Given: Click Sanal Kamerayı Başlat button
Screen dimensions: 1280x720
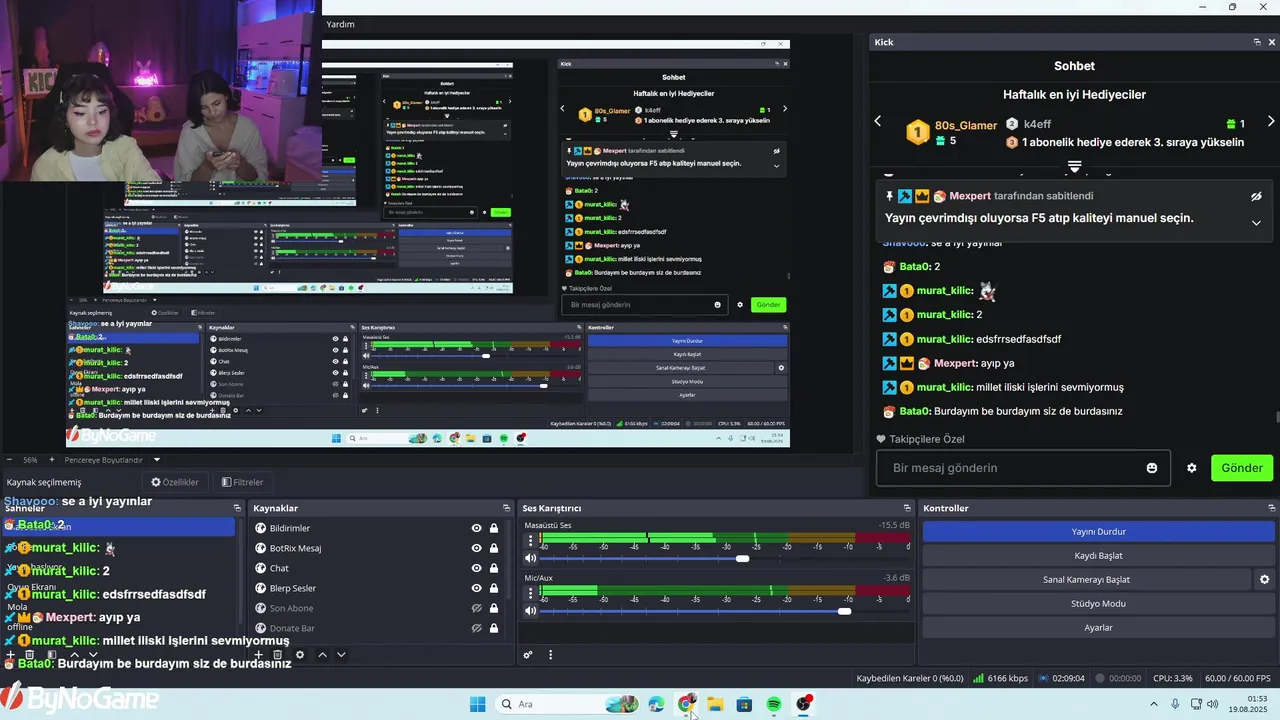Looking at the screenshot, I should point(1086,580).
